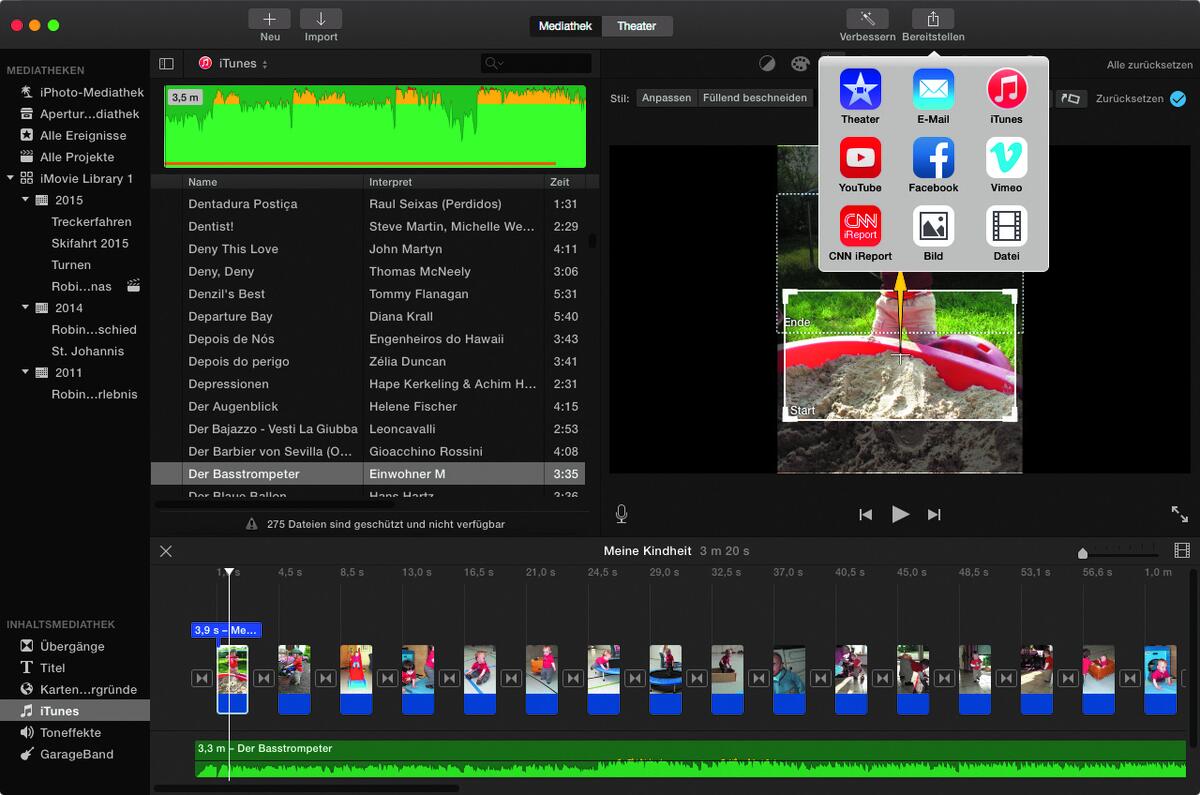The height and width of the screenshot is (795, 1200).
Task: Collapse the iMovie Library 1 tree
Action: coord(10,178)
